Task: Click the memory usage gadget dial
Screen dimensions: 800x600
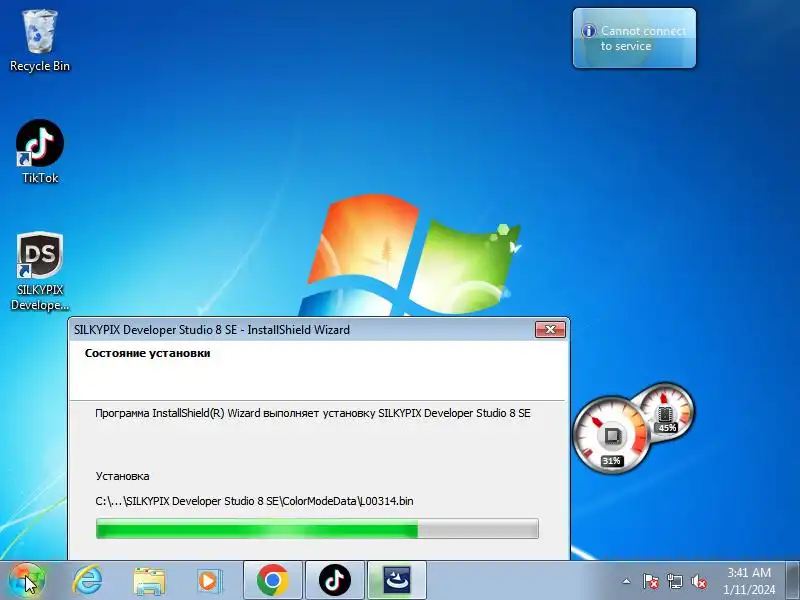Action: 666,413
